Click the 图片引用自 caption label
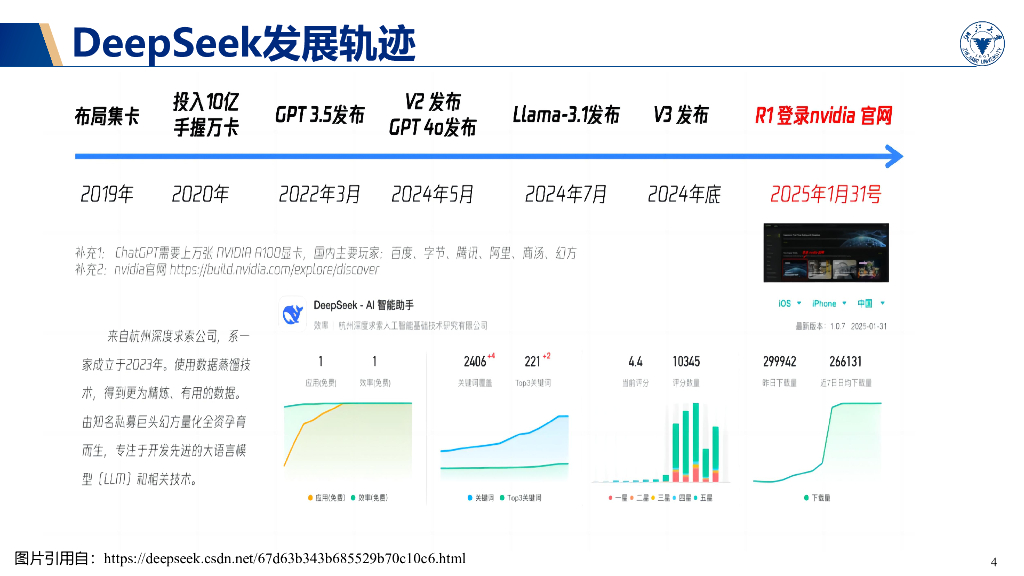 (55, 558)
